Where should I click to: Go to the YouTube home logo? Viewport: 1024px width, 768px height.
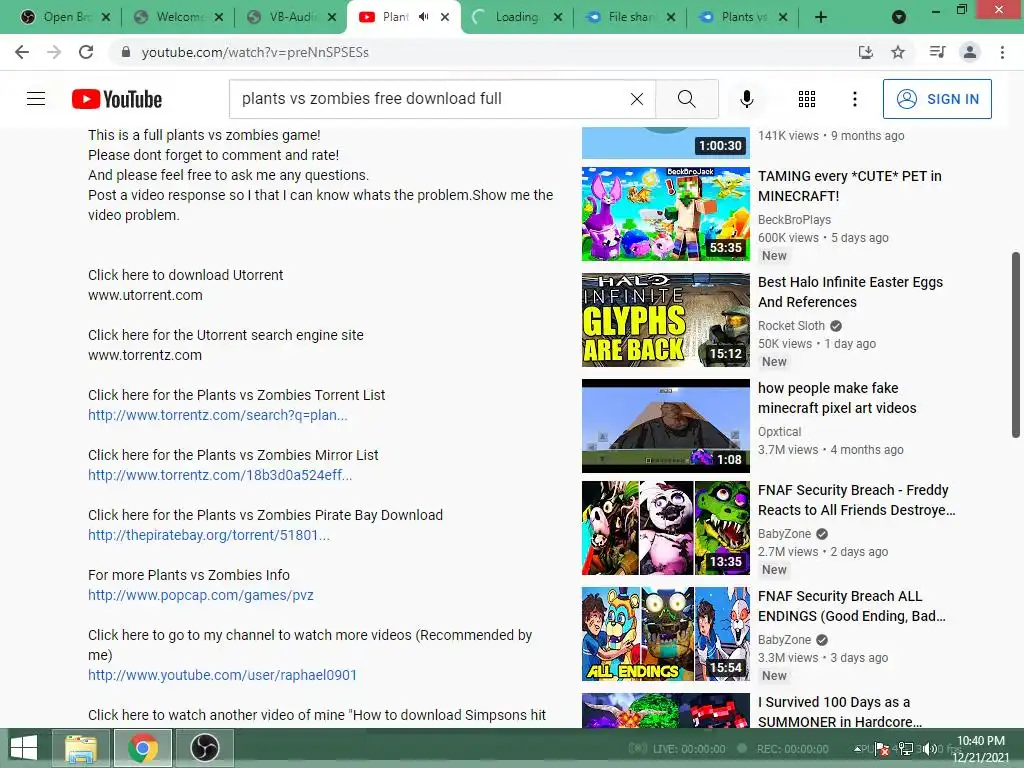(x=117, y=99)
